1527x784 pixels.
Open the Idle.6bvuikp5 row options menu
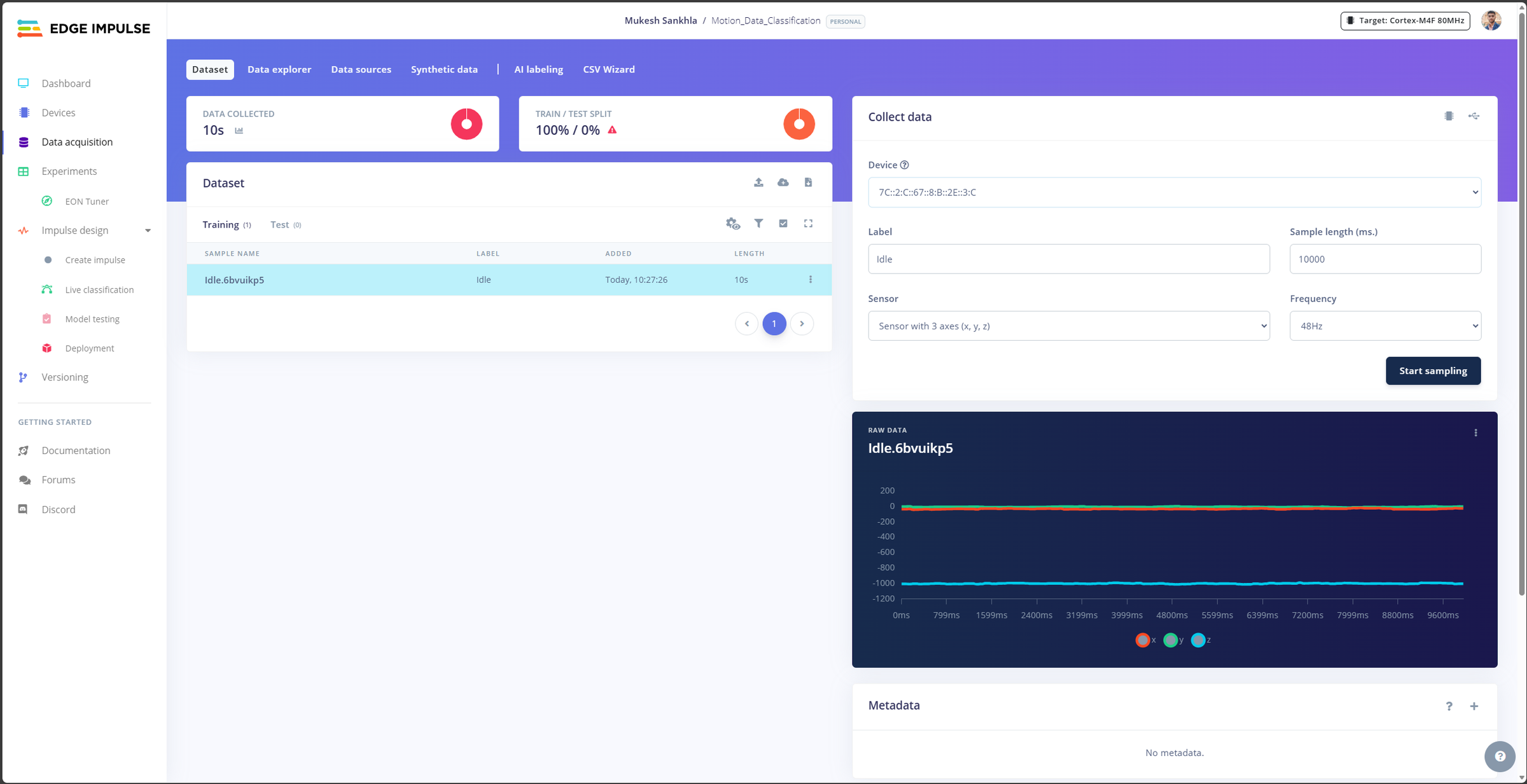810,280
